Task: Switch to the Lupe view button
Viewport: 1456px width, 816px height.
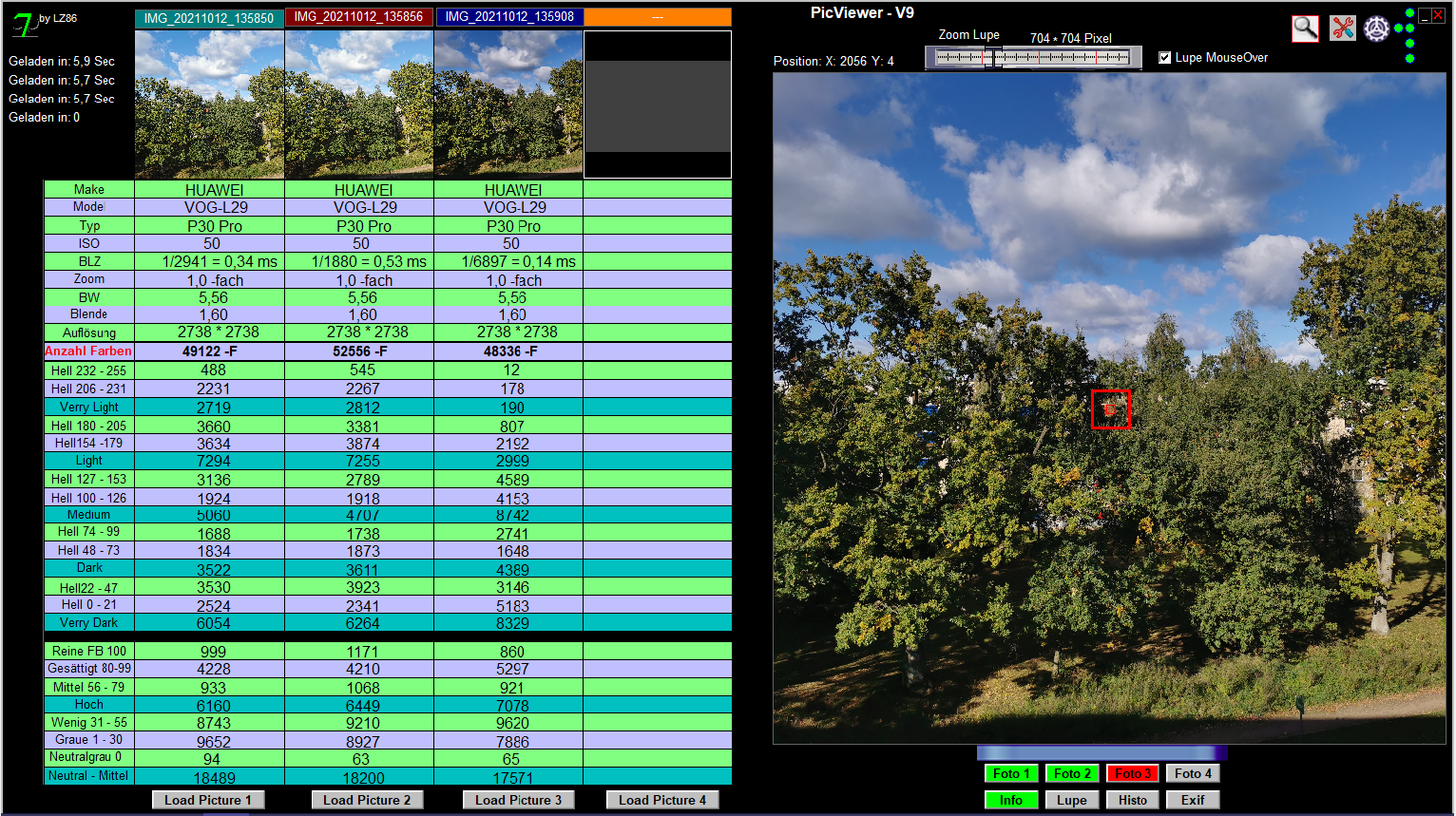Action: (1072, 800)
